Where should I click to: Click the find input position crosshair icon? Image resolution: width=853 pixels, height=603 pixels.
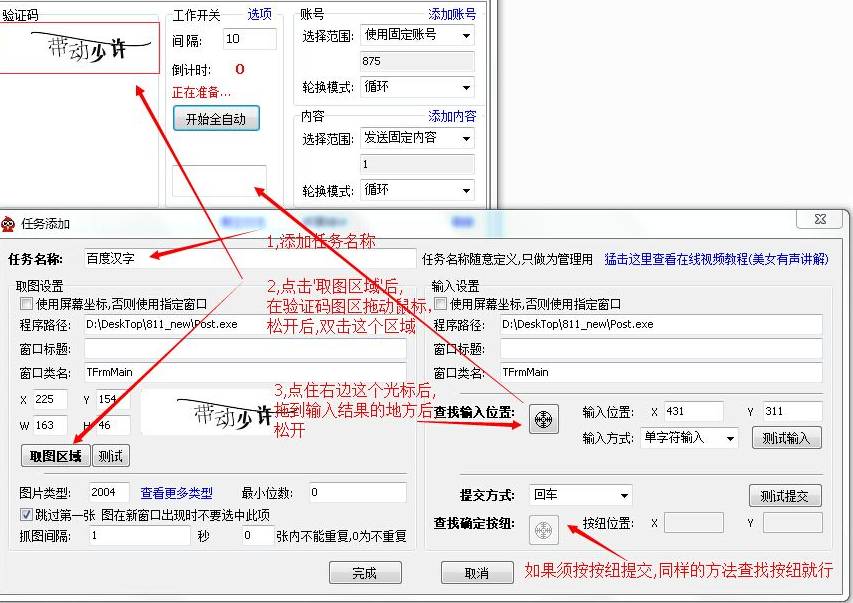click(x=543, y=419)
